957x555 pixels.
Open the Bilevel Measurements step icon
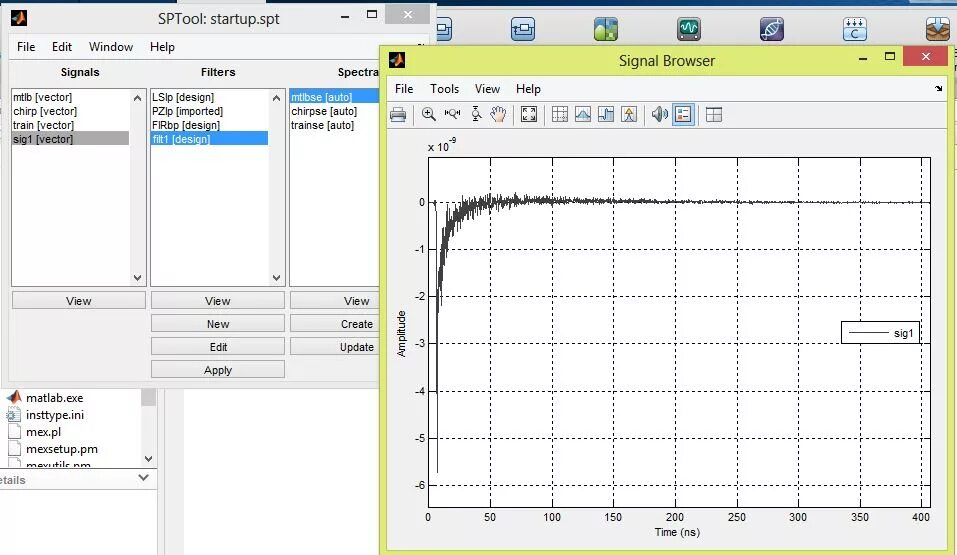[x=606, y=114]
